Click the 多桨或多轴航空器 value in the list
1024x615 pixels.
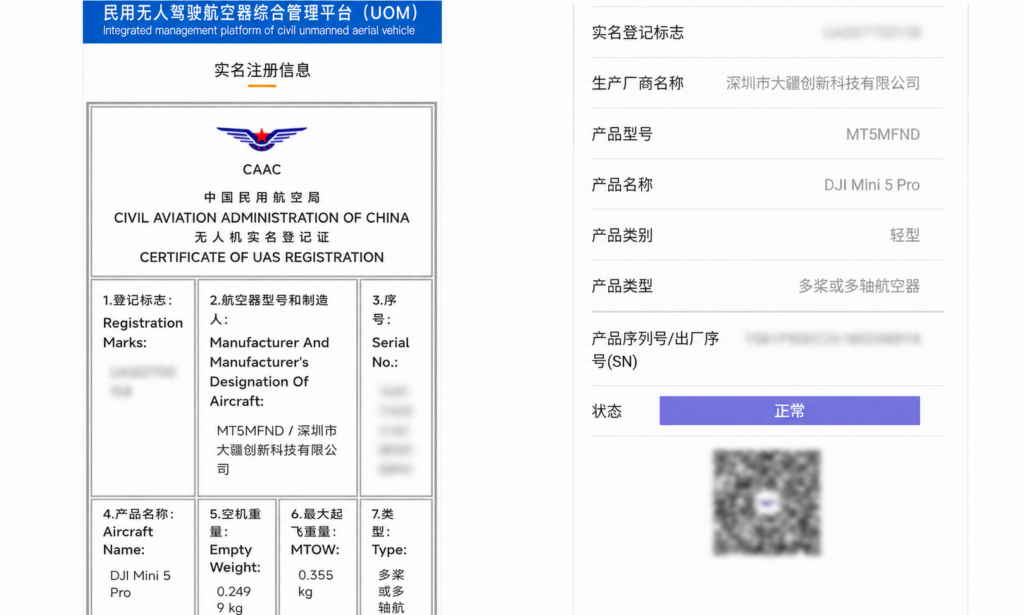tap(859, 286)
